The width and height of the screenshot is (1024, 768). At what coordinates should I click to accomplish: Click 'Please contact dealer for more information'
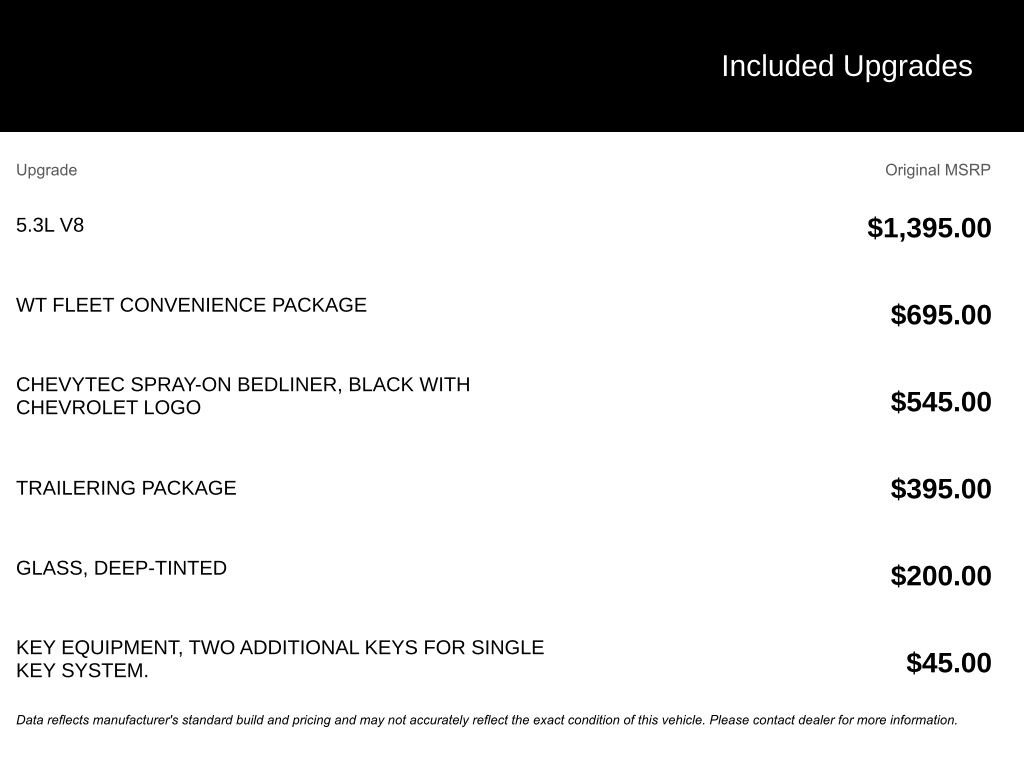click(833, 720)
